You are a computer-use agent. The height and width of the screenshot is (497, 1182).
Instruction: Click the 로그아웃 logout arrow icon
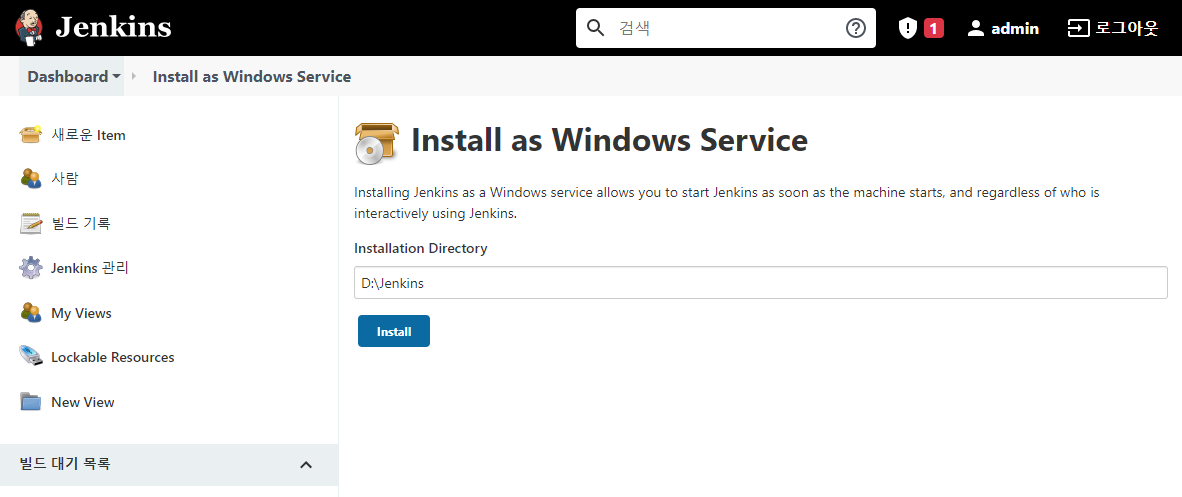(1079, 29)
